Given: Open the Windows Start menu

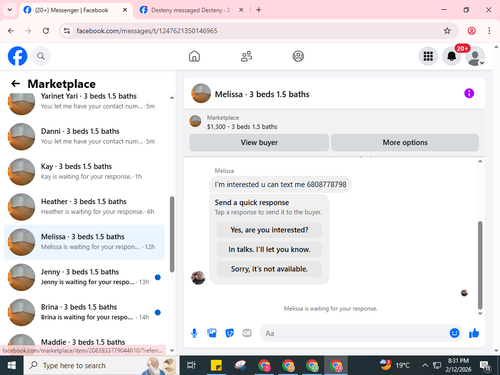Looking at the screenshot, I should (x=11, y=365).
